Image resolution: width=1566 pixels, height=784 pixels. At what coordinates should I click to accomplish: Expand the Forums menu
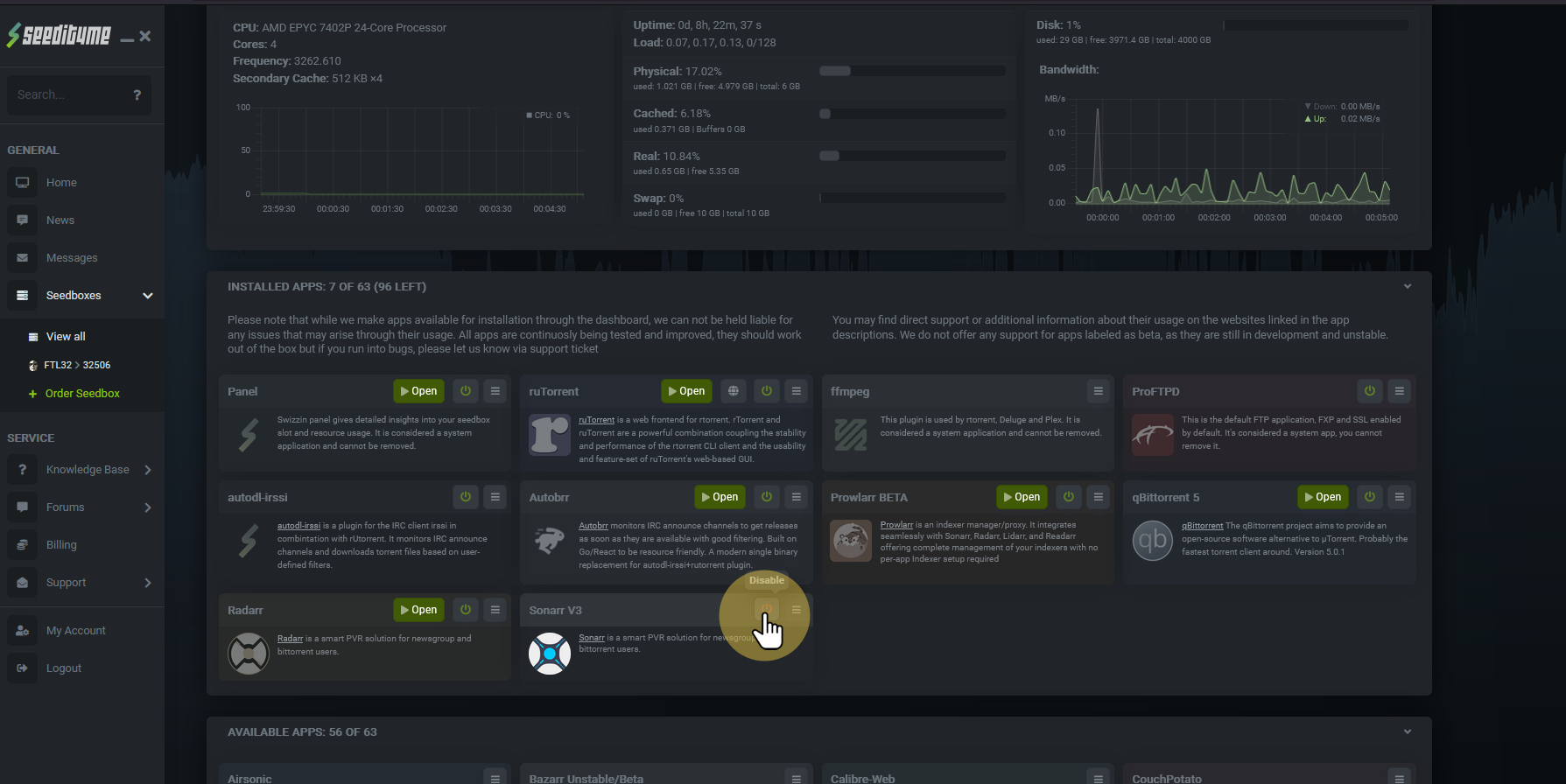82,507
